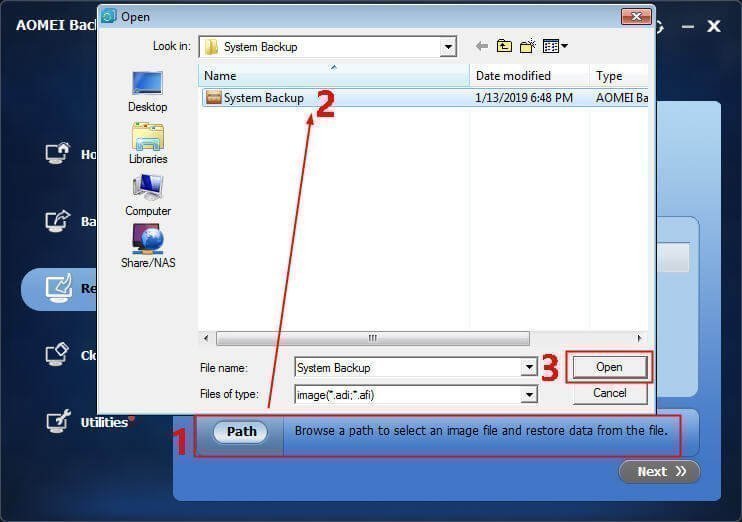
Task: Click the horizontal scrollbar thumb of file list
Action: click(x=373, y=338)
